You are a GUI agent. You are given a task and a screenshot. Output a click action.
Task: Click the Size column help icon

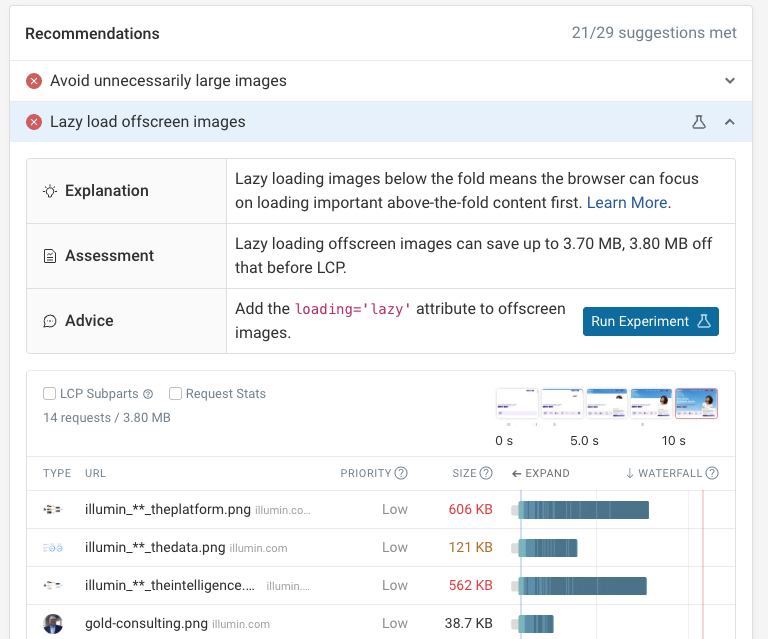(x=486, y=473)
